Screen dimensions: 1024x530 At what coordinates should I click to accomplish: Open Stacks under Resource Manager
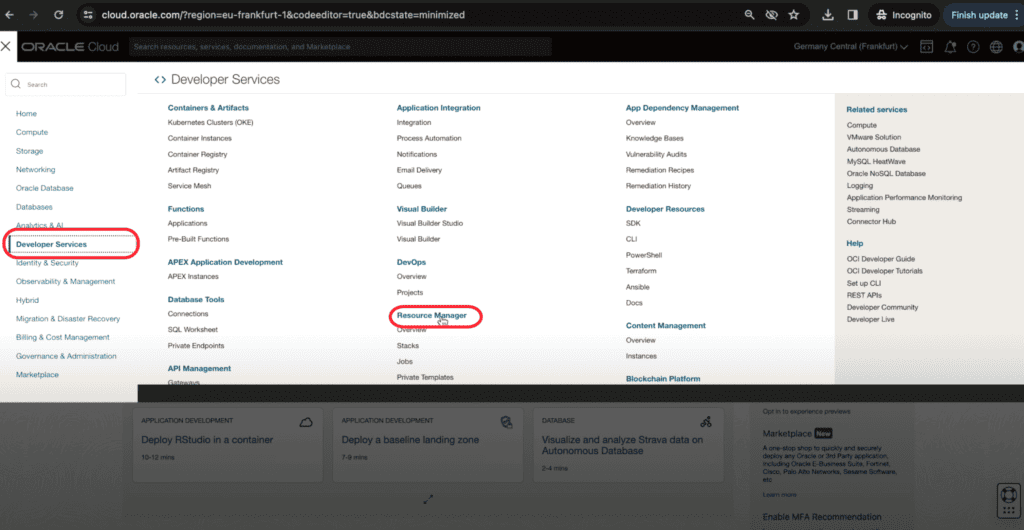(x=408, y=345)
